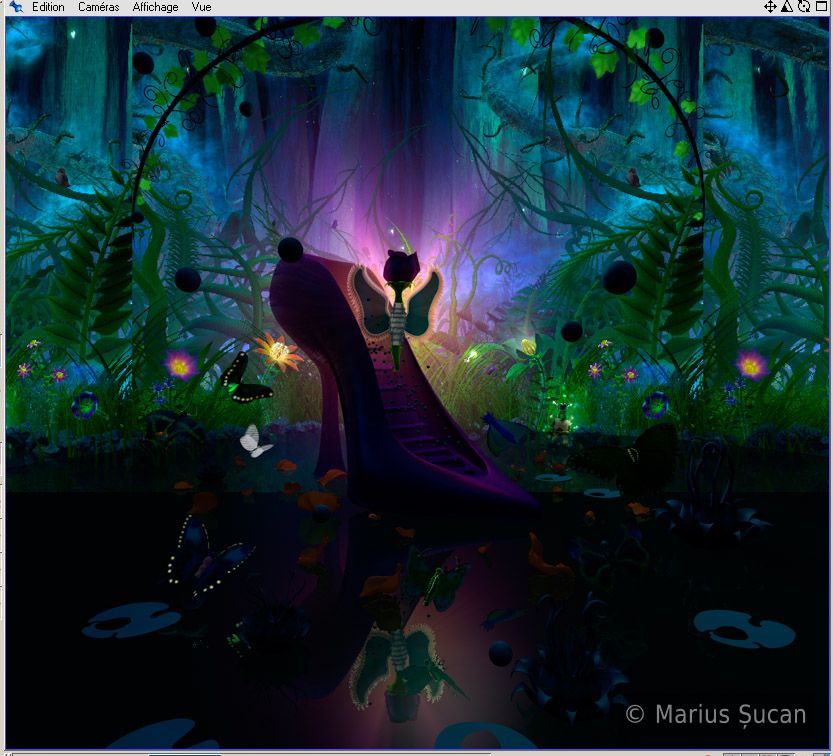Click the pan camera move icon
The image size is (833, 756).
pyautogui.click(x=770, y=7)
